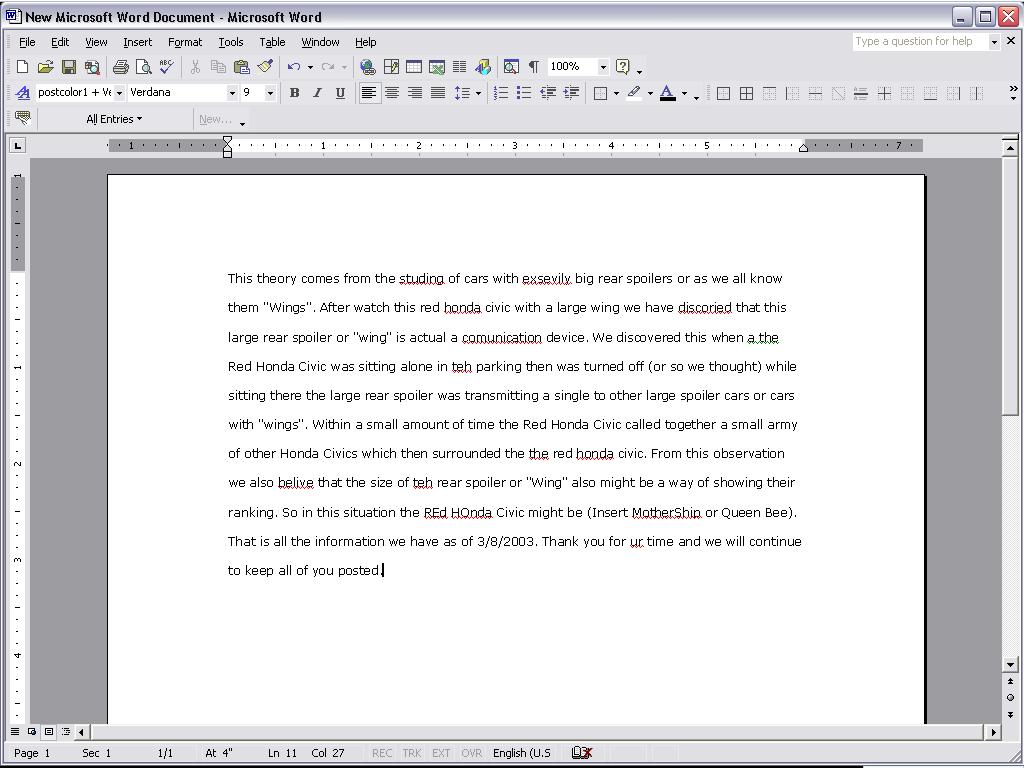Click the Save icon in toolbar
Image resolution: width=1024 pixels, height=768 pixels.
coord(69,67)
